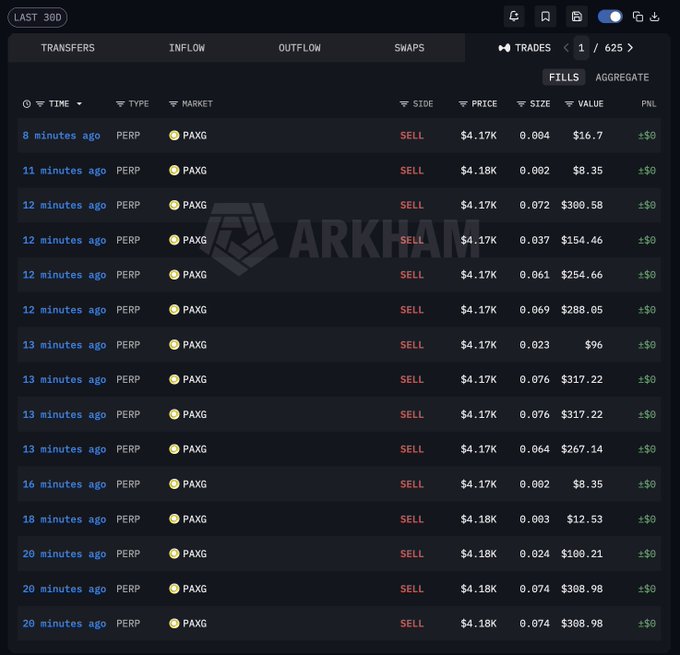Click PERP type in the 8 minutes row

tap(128, 135)
